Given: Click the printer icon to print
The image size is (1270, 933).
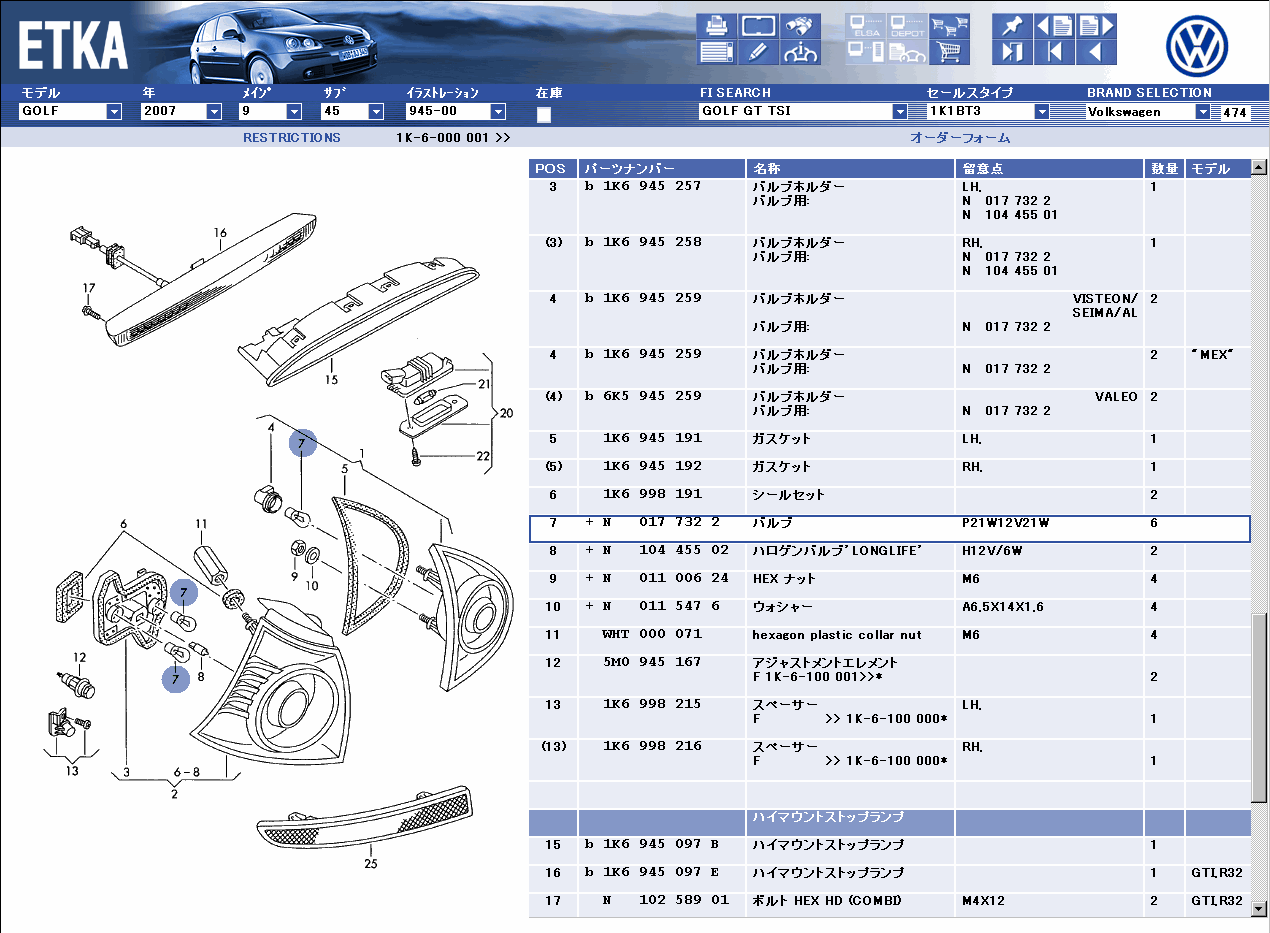Looking at the screenshot, I should pos(717,26).
